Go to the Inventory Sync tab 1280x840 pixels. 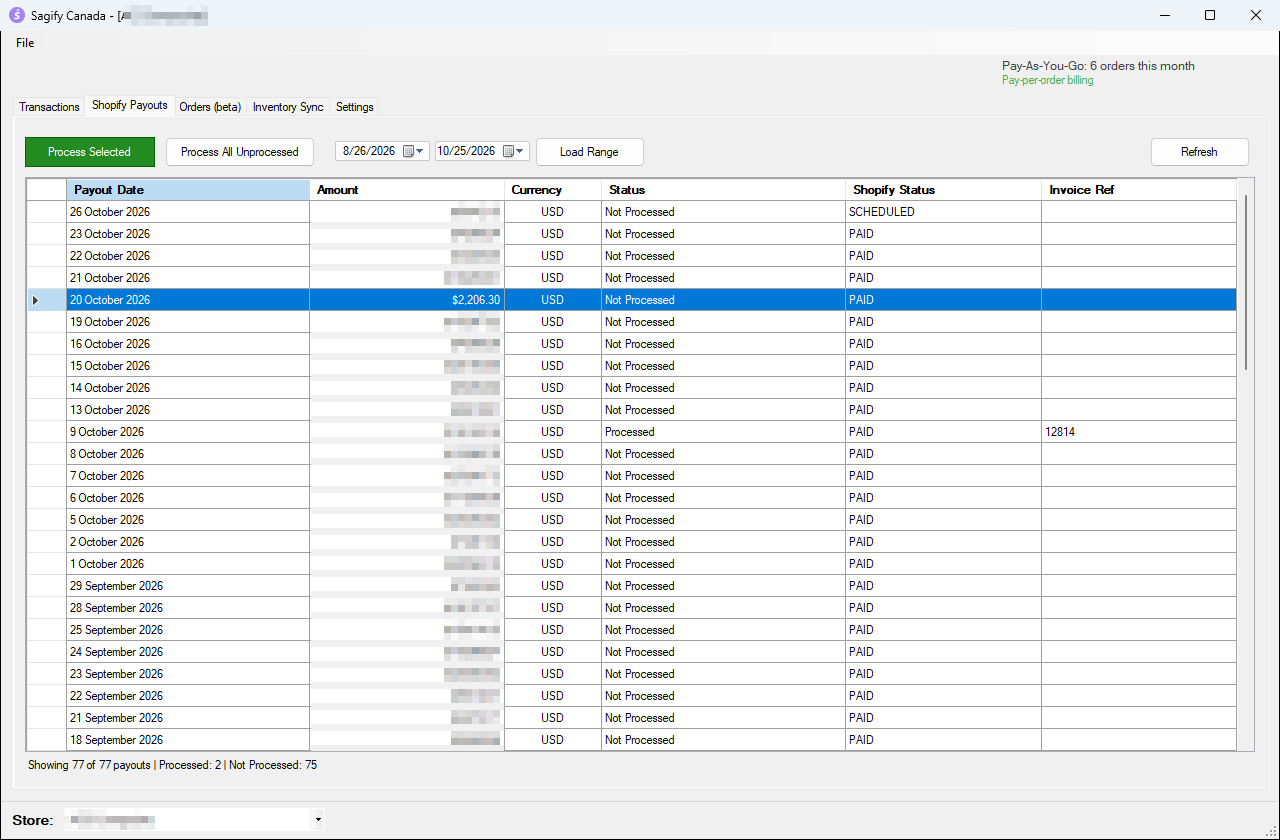(288, 107)
